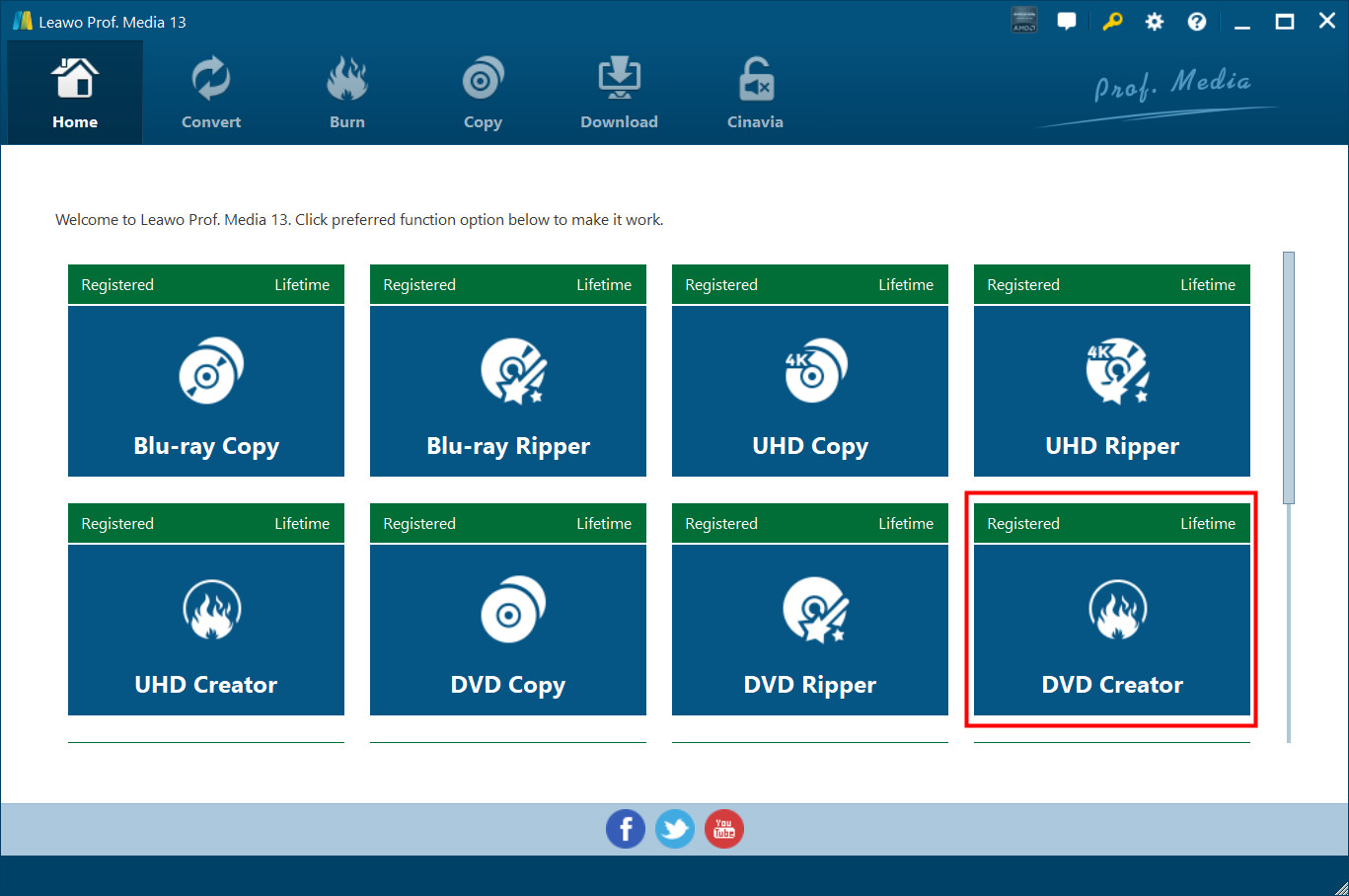The height and width of the screenshot is (896, 1349).
Task: Open the UHD Copy tile
Action: (810, 391)
